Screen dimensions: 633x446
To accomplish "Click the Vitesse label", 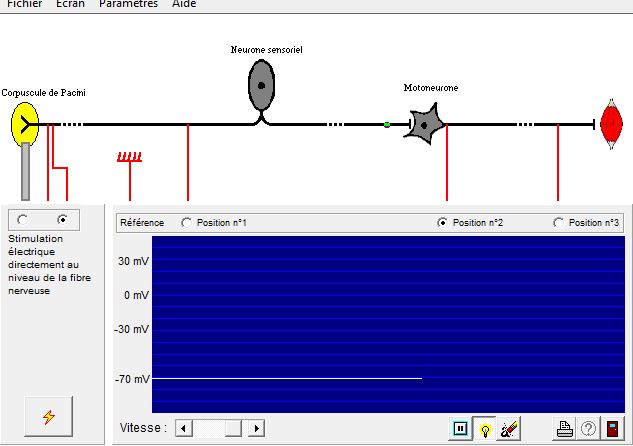I will pyautogui.click(x=143, y=428).
